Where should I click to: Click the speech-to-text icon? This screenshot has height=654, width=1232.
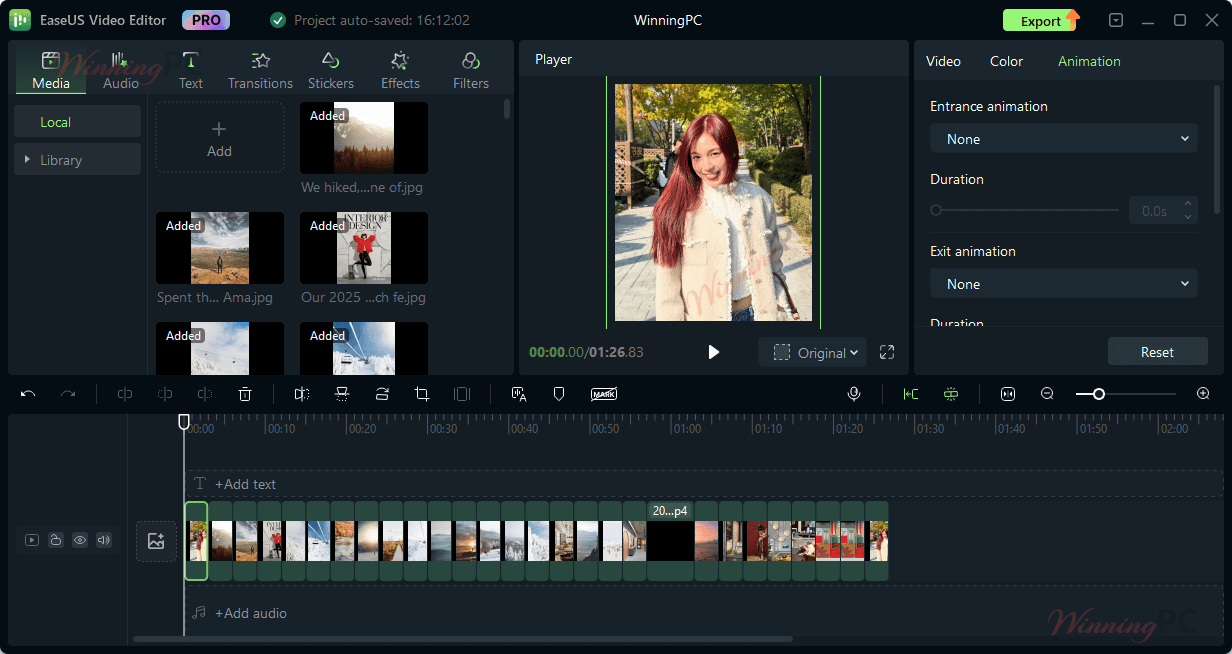pyautogui.click(x=519, y=394)
